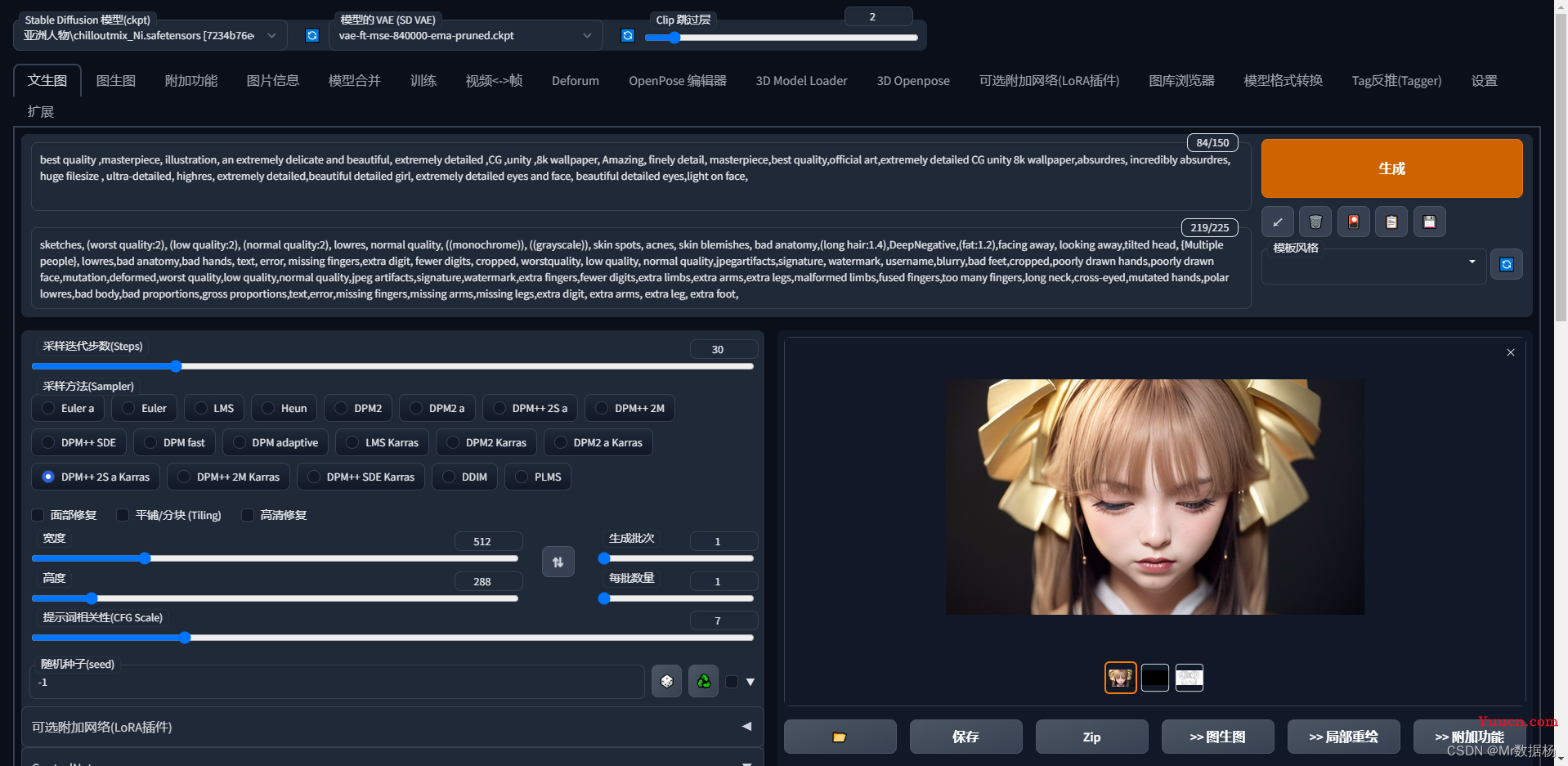Switch to the 模型合并 tab

(x=355, y=81)
